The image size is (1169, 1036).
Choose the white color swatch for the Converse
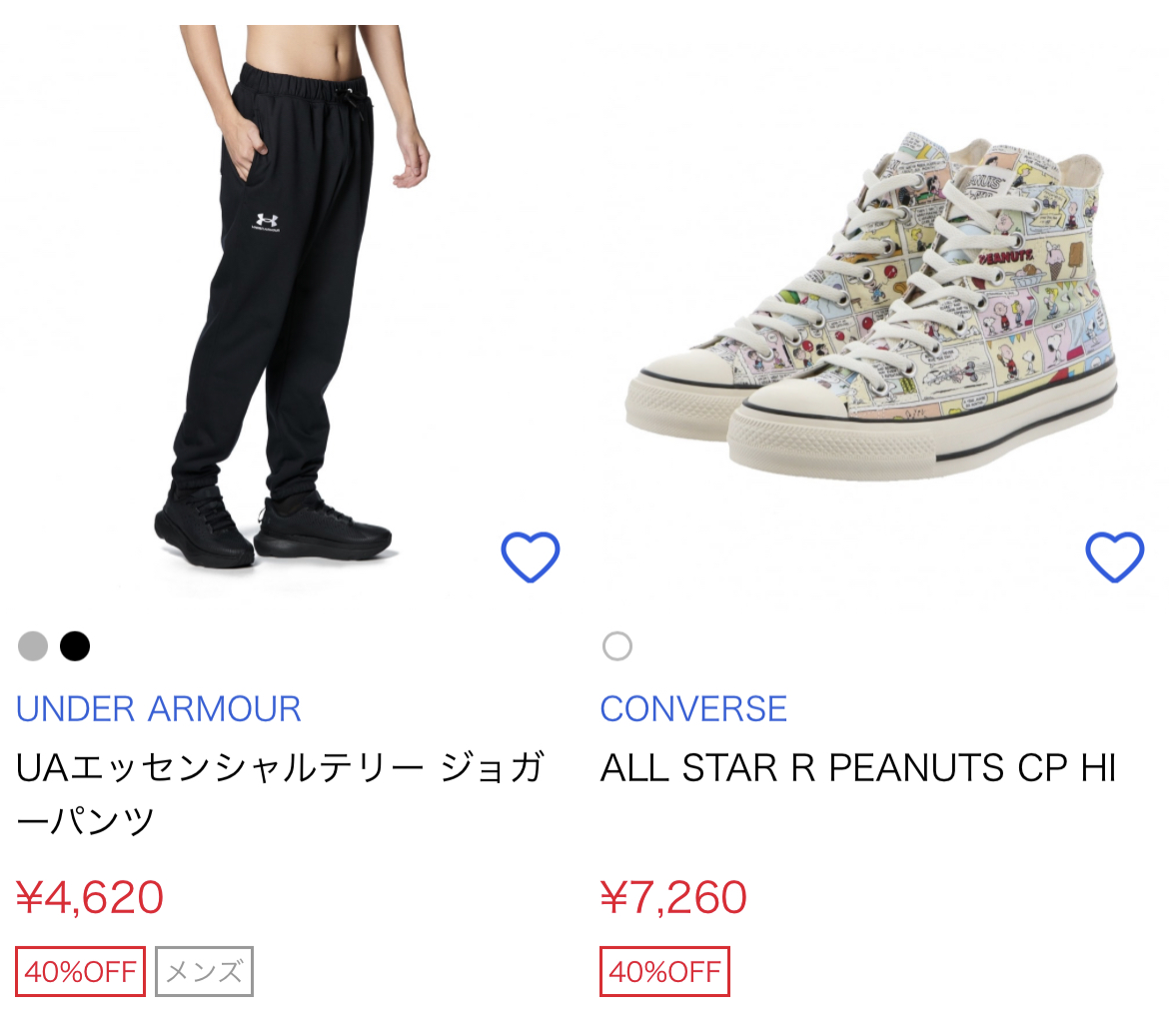coord(617,646)
